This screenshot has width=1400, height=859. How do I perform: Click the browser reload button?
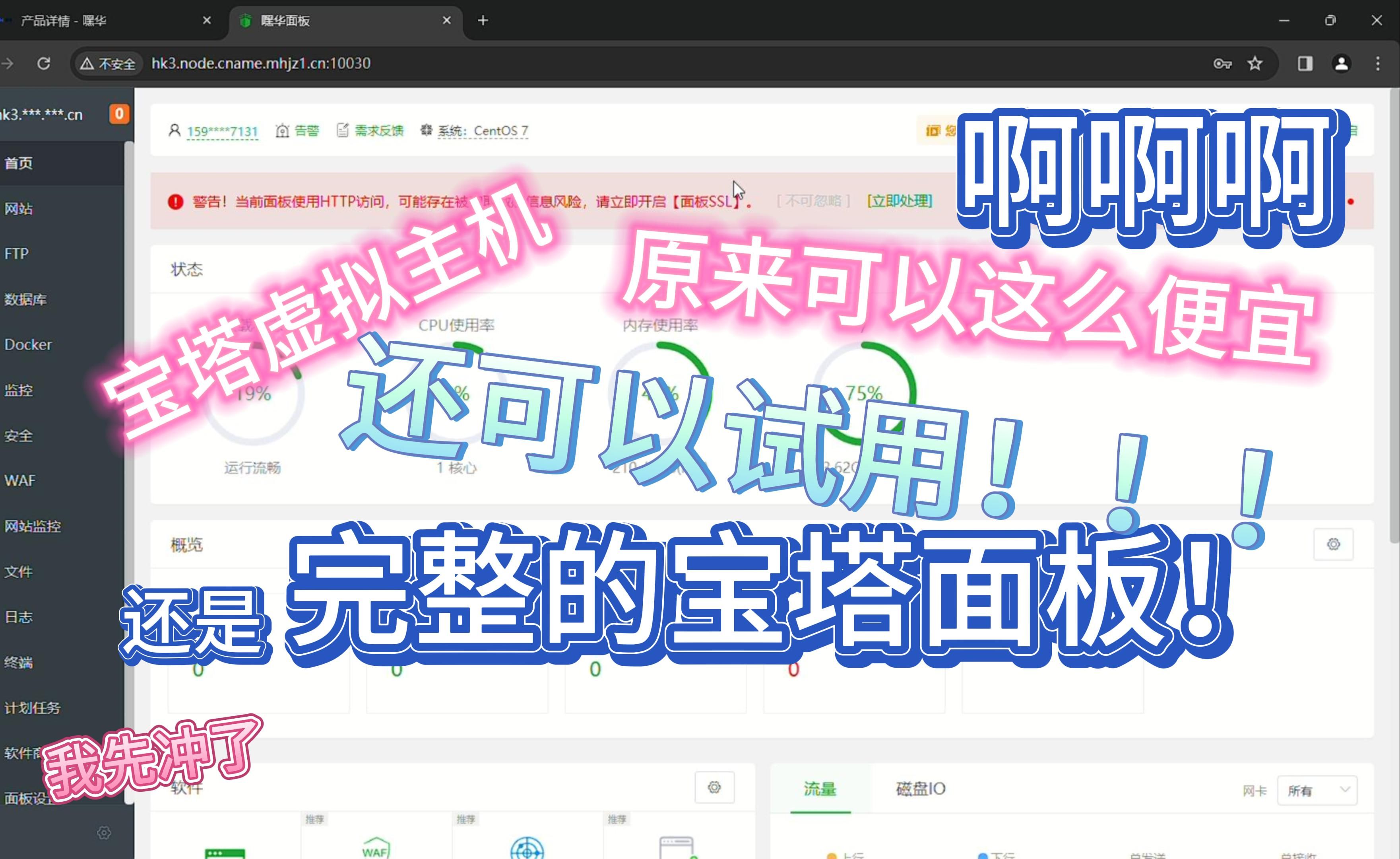coord(44,63)
